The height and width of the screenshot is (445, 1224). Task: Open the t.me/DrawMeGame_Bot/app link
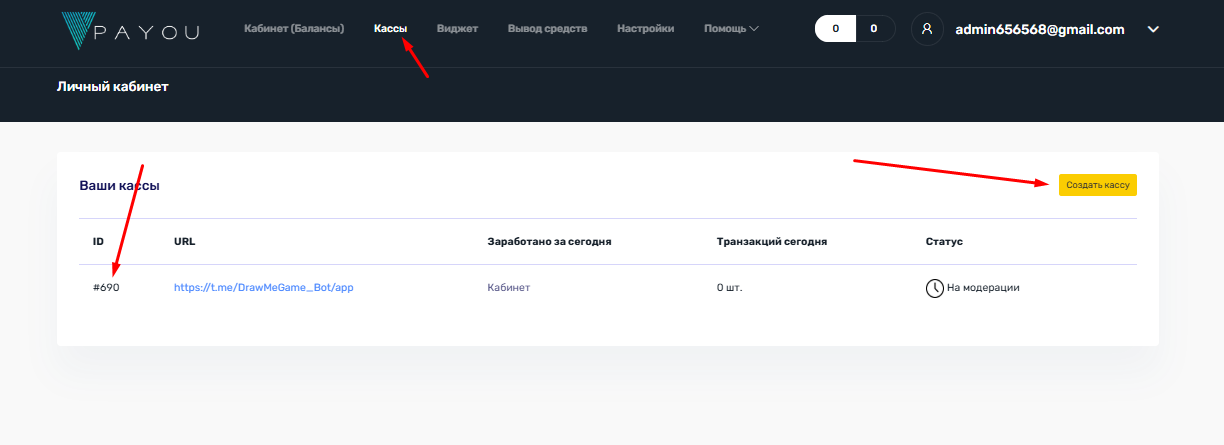[x=264, y=287]
